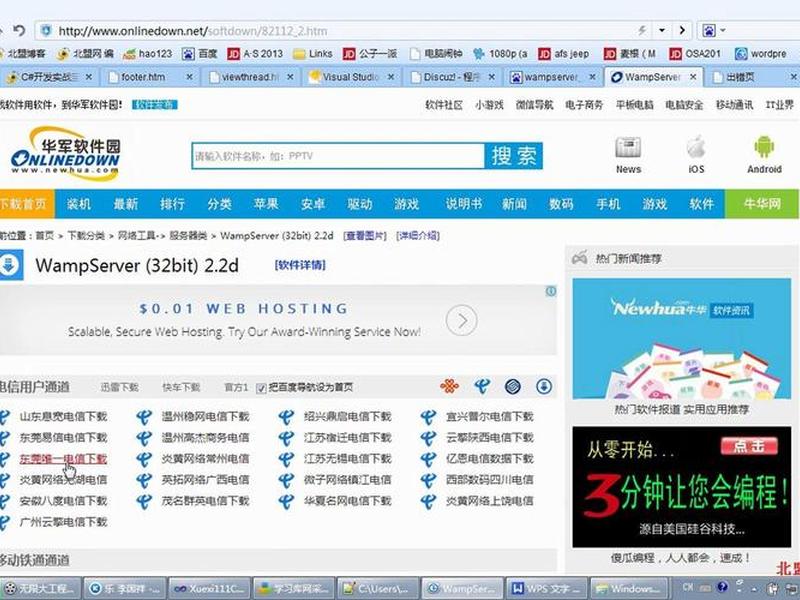Select the 排行 navigation item
Viewport: 800px width, 600px height.
pos(172,204)
